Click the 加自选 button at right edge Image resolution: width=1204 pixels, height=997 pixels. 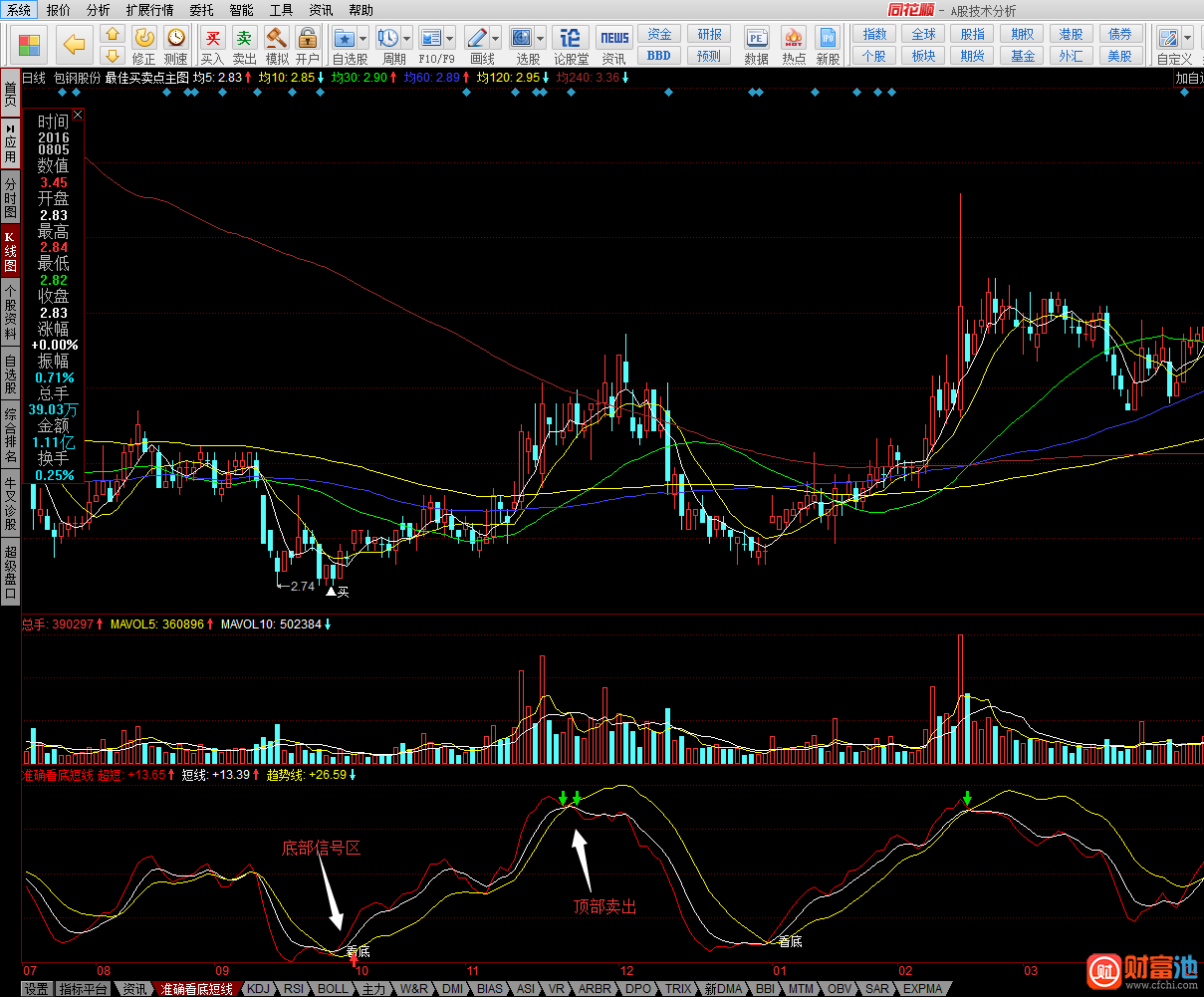[1189, 78]
